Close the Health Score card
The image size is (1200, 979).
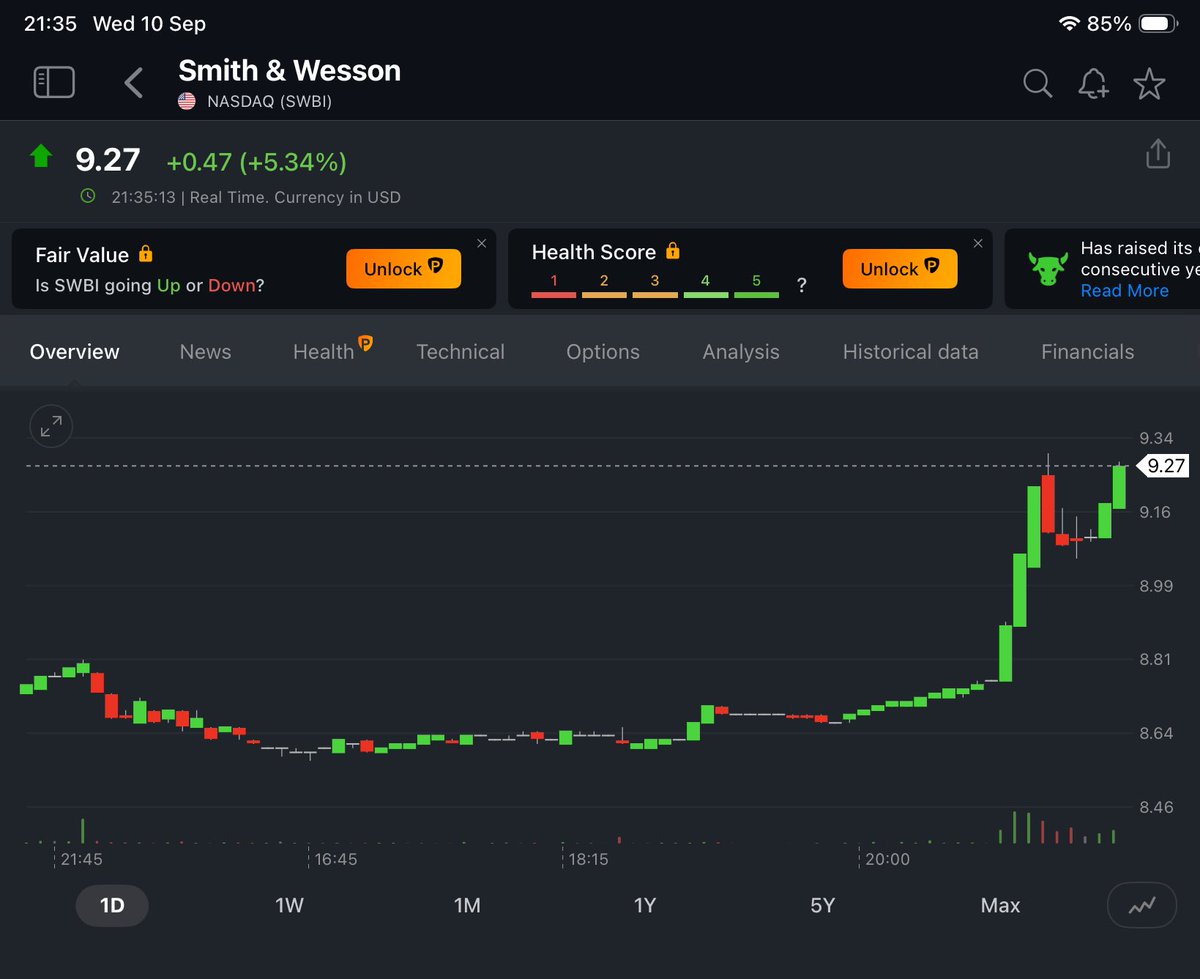[x=978, y=243]
